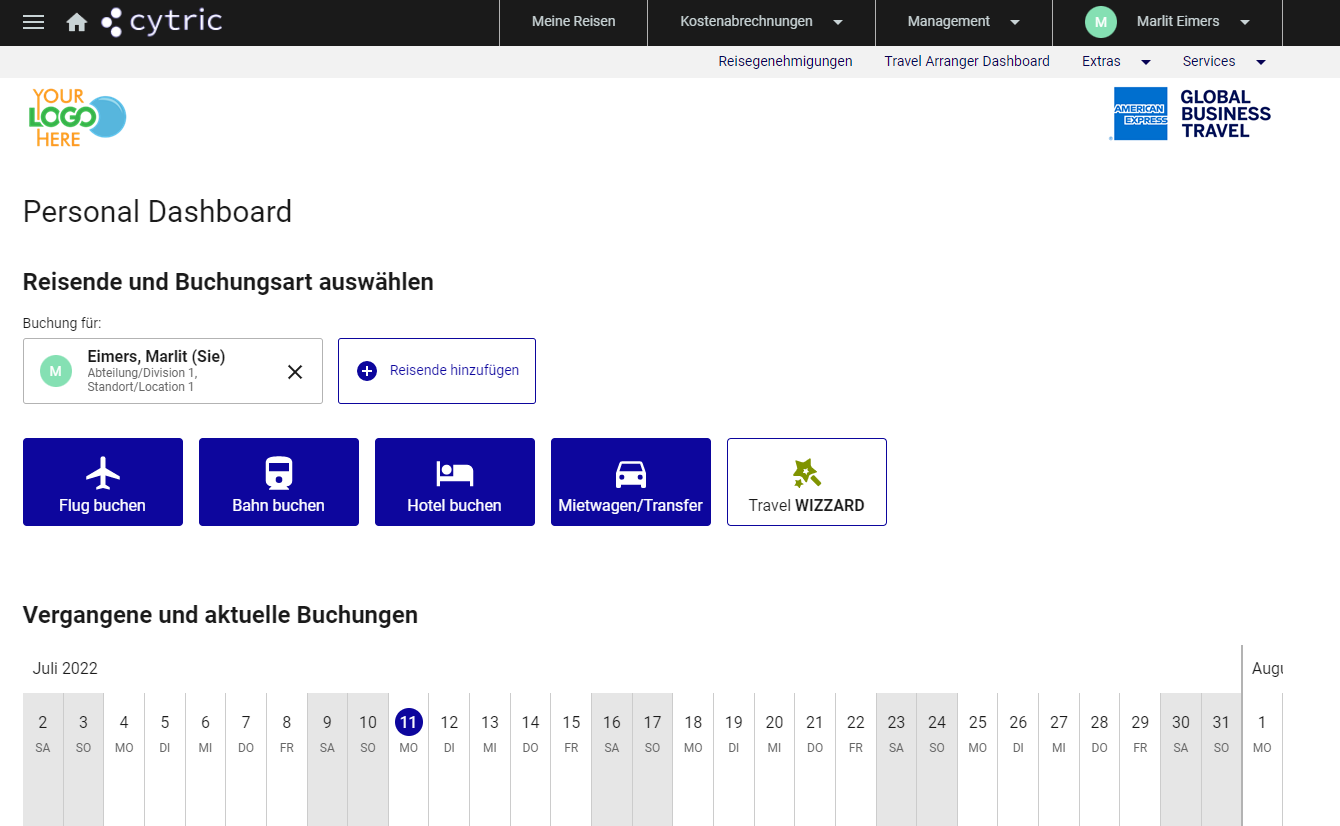Click Hotel buchen bed button

point(455,482)
